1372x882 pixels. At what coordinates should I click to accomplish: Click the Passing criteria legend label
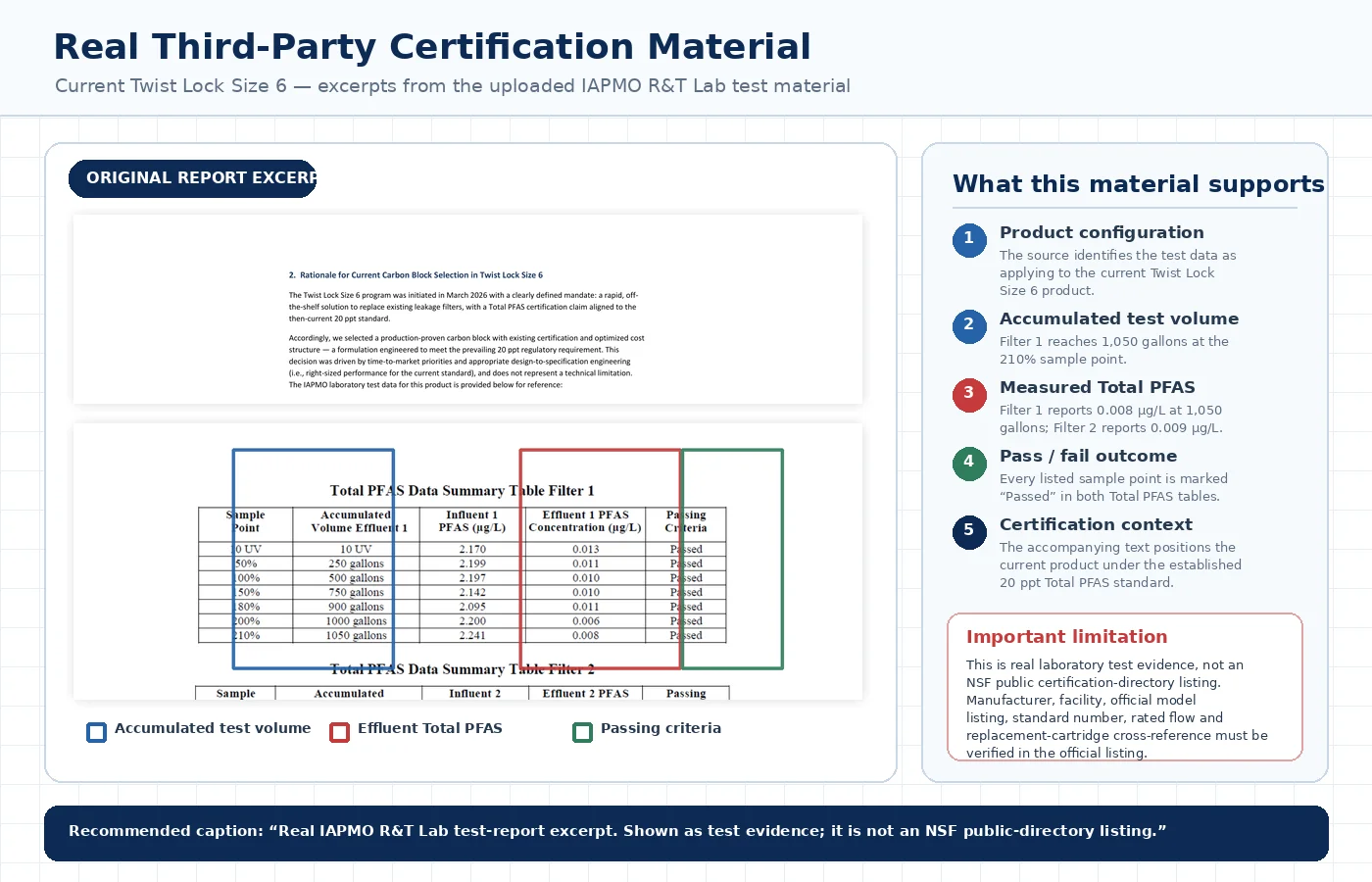pos(661,728)
